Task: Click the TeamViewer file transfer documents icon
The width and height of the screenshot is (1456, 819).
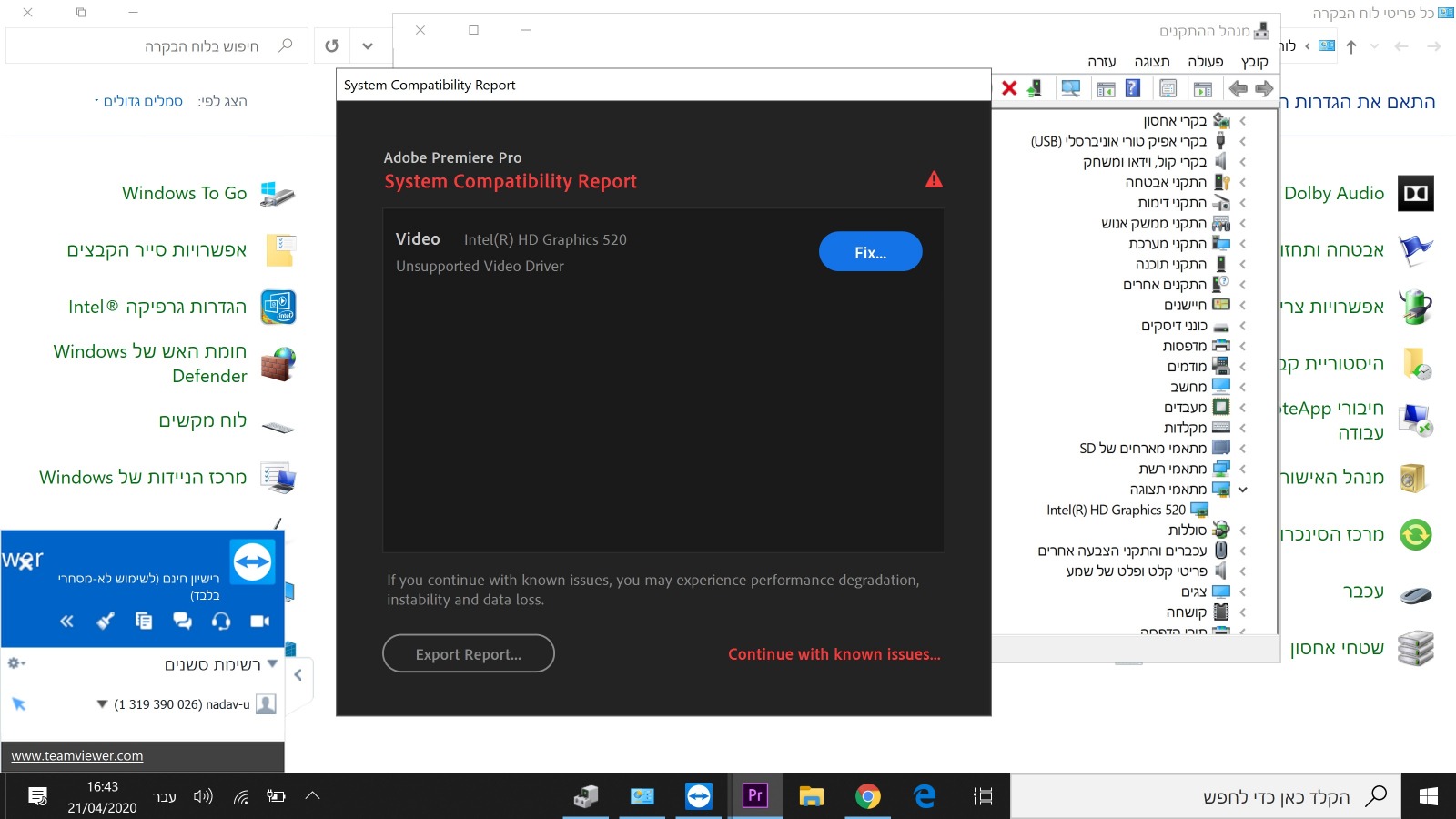Action: [144, 621]
